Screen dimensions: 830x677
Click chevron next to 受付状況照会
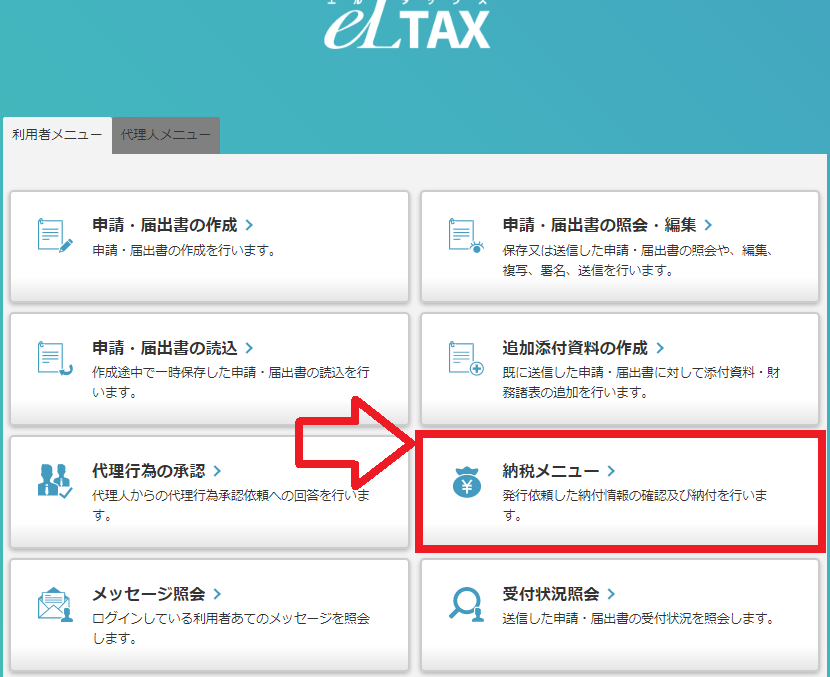611,594
